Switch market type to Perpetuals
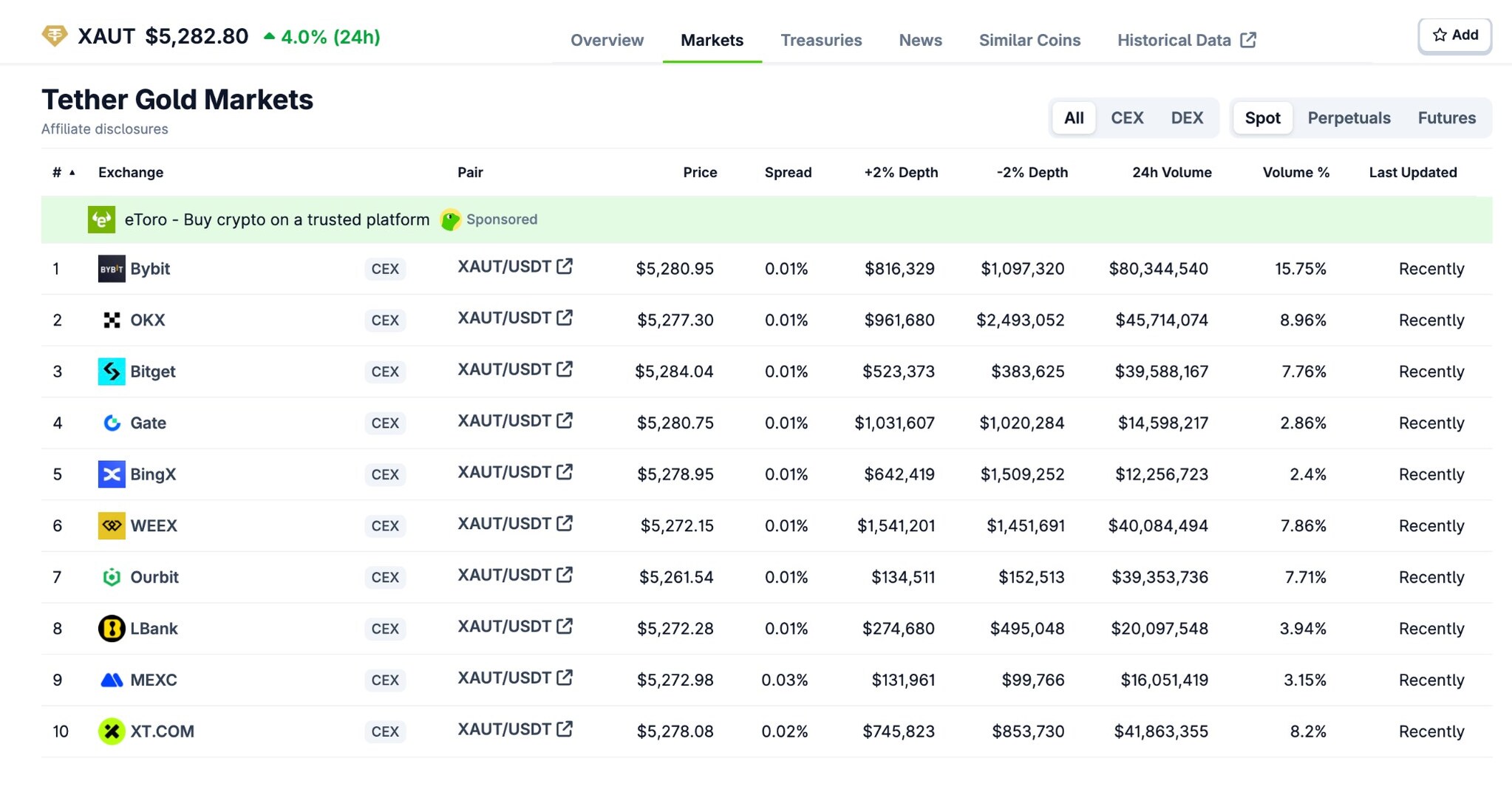The width and height of the screenshot is (1512, 792). point(1348,117)
